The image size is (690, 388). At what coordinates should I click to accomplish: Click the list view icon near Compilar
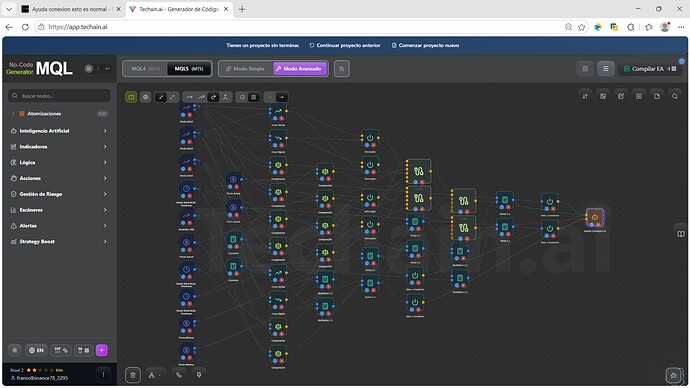coord(606,69)
